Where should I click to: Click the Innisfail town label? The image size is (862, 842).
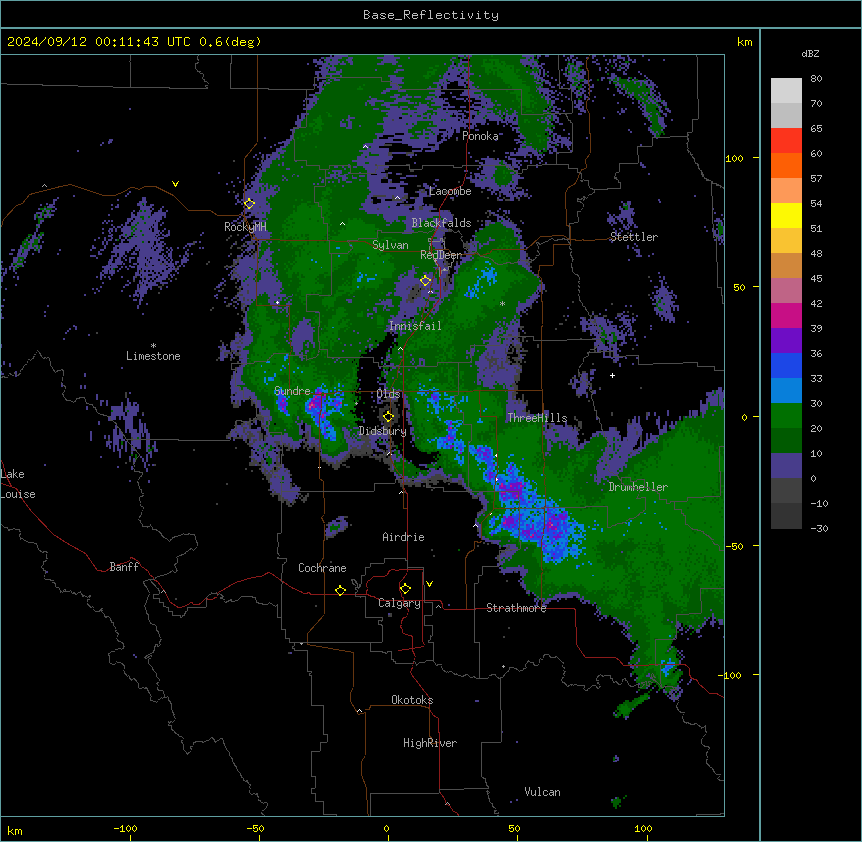(415, 326)
